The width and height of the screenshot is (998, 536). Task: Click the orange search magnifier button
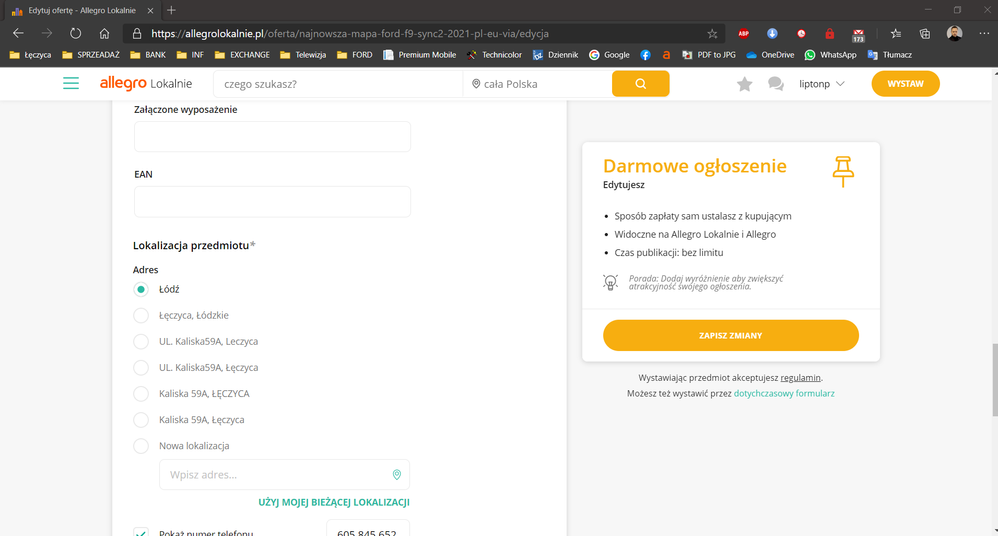tap(640, 83)
